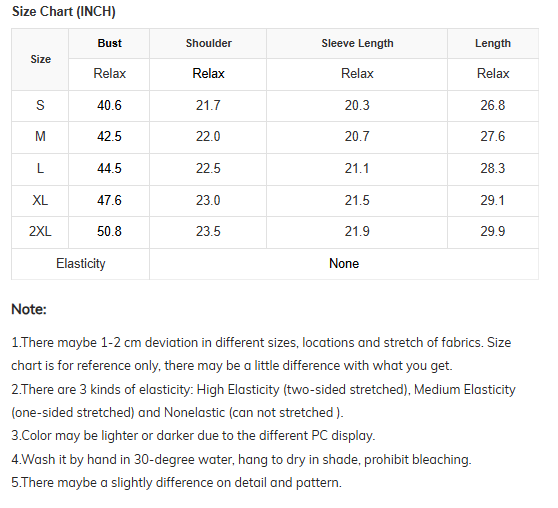The width and height of the screenshot is (558, 508).
Task: Click the size M row label
Action: pos(40,136)
